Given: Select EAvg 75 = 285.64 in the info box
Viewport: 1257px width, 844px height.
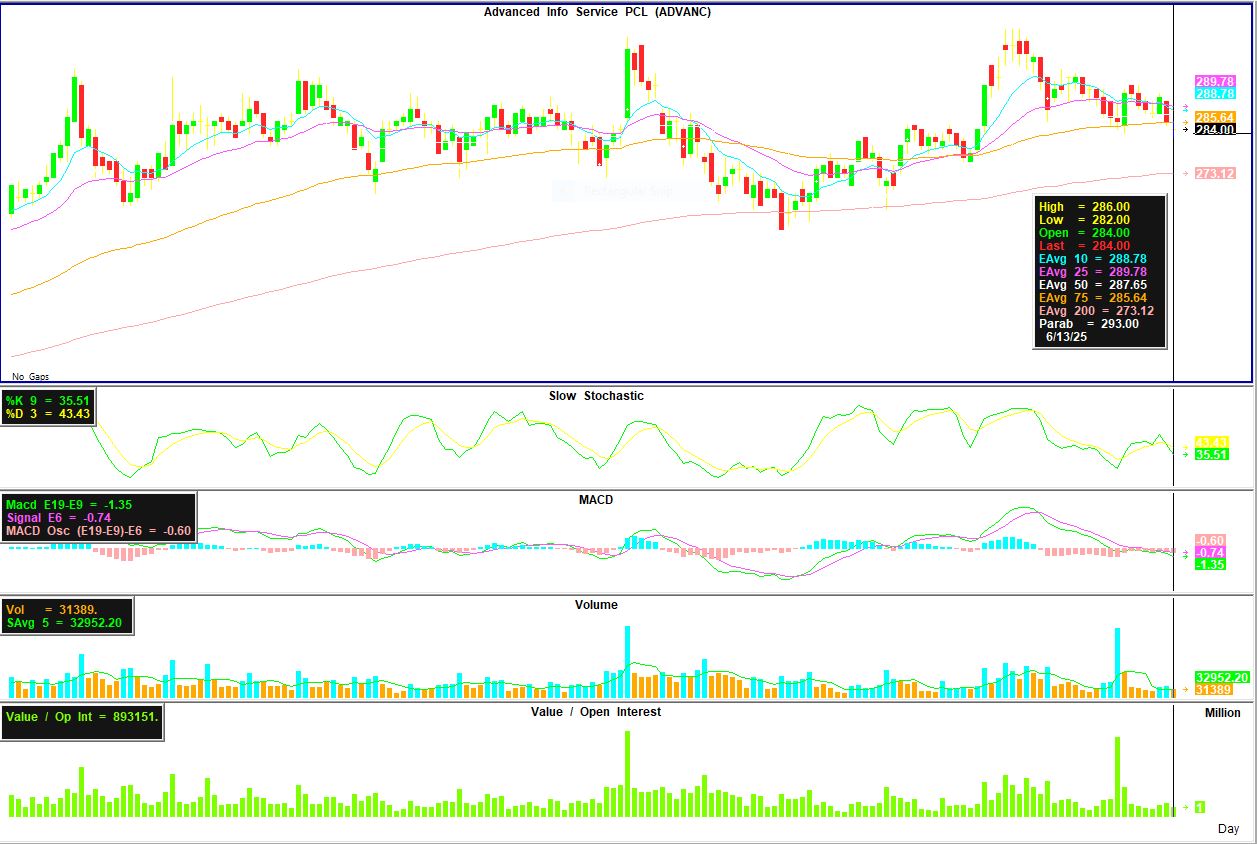Looking at the screenshot, I should point(1092,298).
